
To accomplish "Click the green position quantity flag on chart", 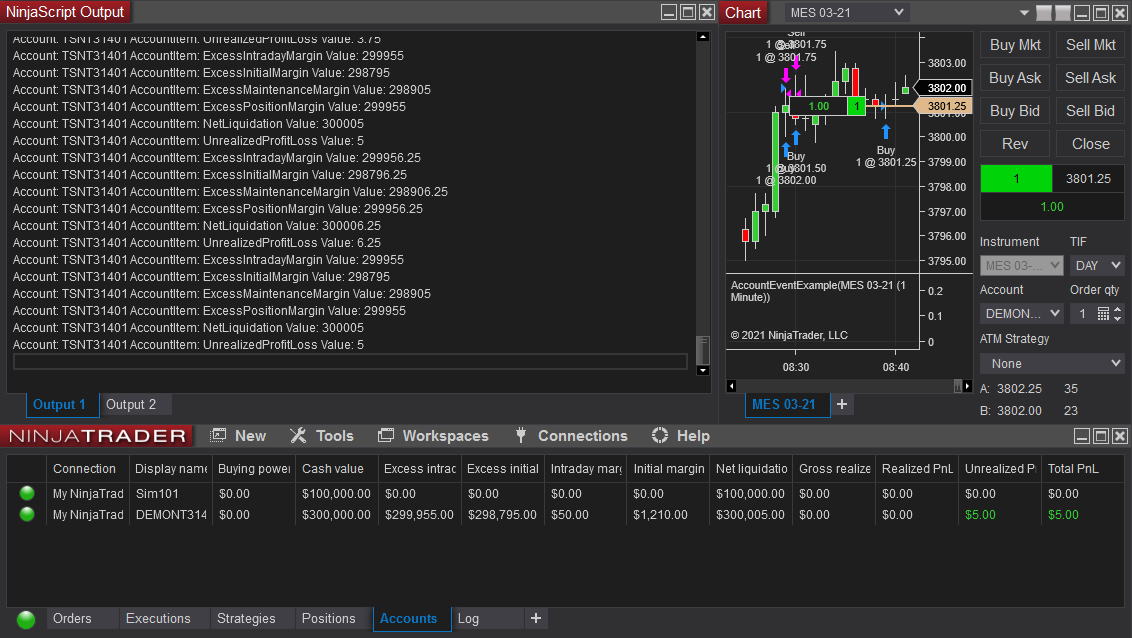I will click(x=856, y=106).
